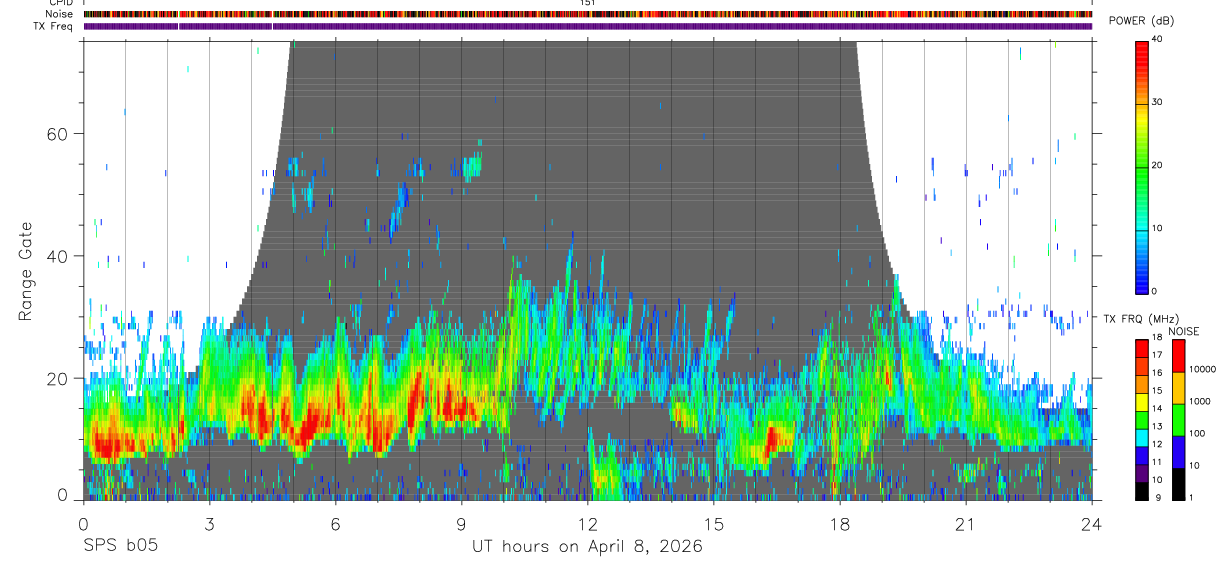Click the 40 label on POWER scale
The image size is (1228, 567).
1157,40
